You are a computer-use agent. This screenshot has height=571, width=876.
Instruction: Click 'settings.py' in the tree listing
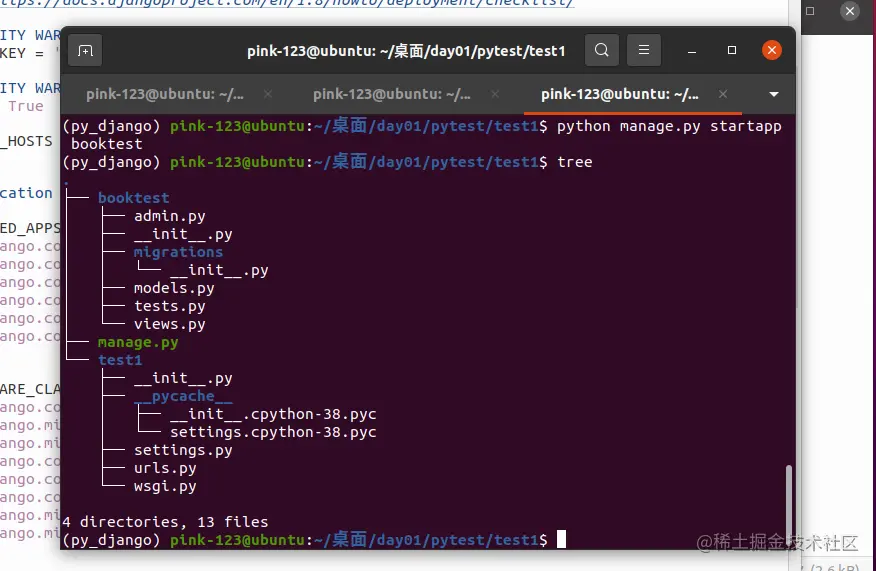[183, 450]
